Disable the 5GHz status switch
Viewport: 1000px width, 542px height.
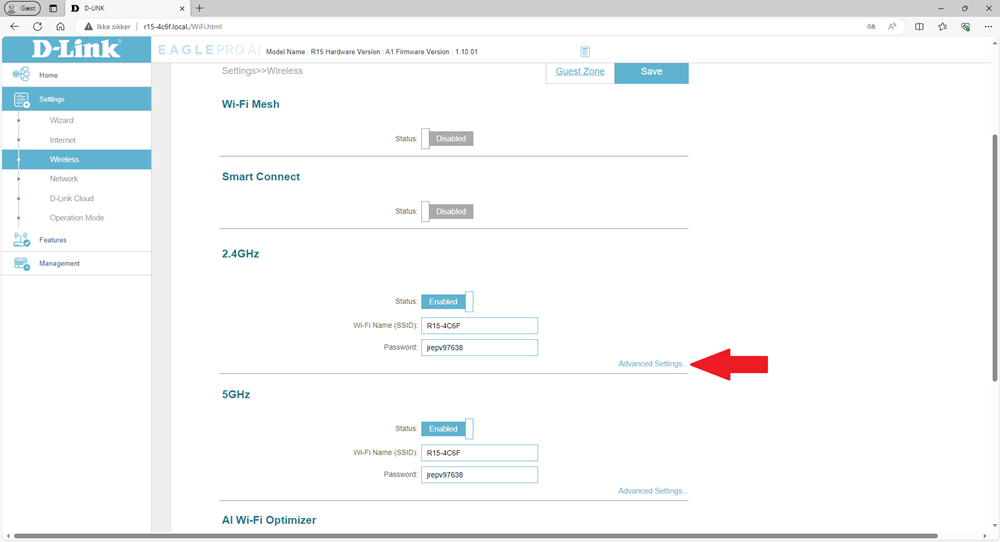pyautogui.click(x=447, y=428)
